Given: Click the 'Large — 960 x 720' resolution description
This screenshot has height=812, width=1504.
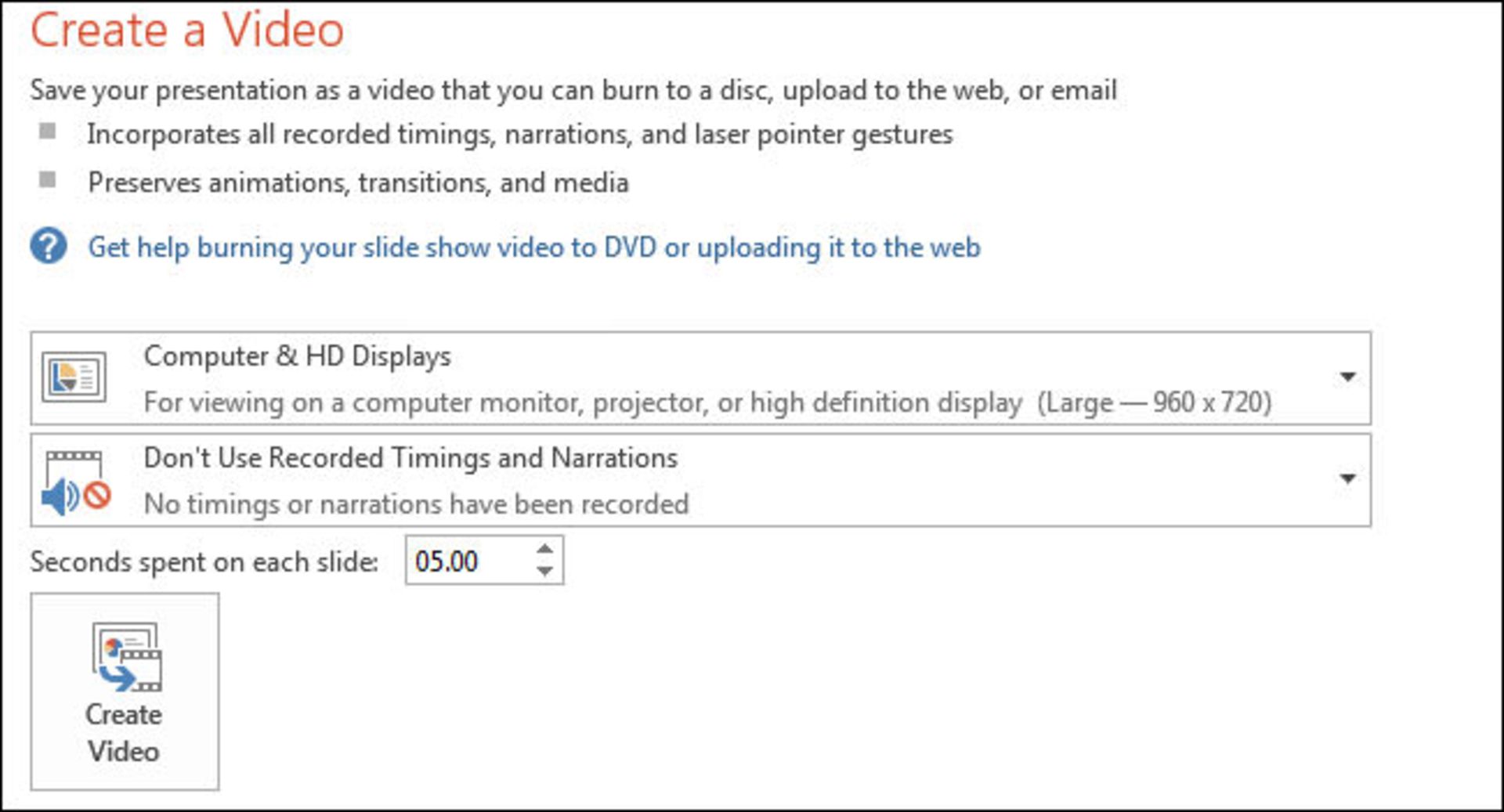Looking at the screenshot, I should [x=1154, y=402].
